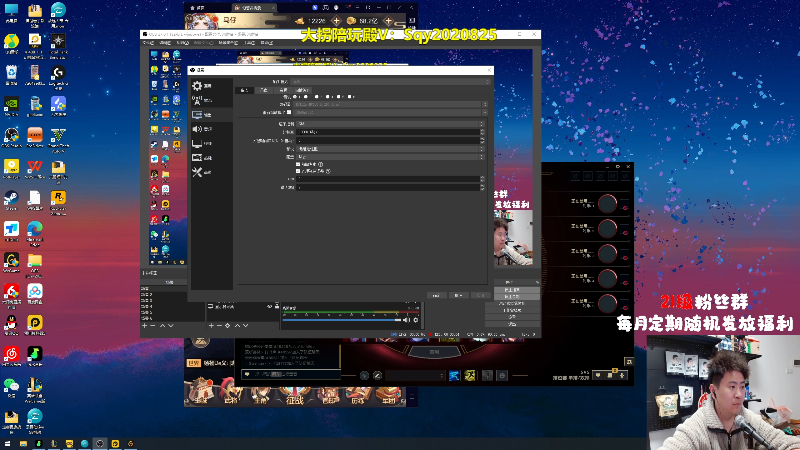Move source down arrow in sources panel

tap(245, 326)
